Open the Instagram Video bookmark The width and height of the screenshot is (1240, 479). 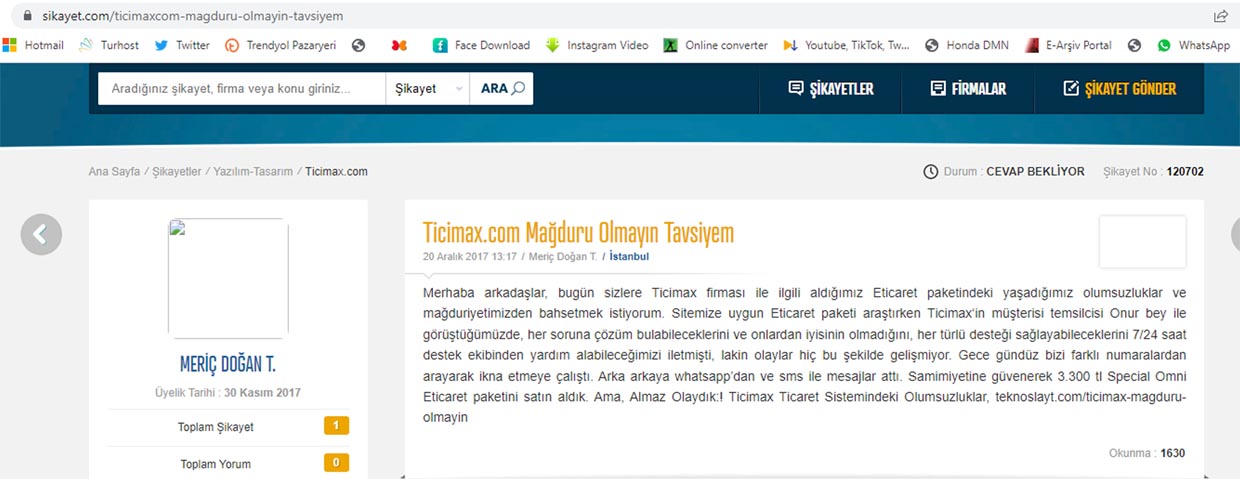point(597,45)
